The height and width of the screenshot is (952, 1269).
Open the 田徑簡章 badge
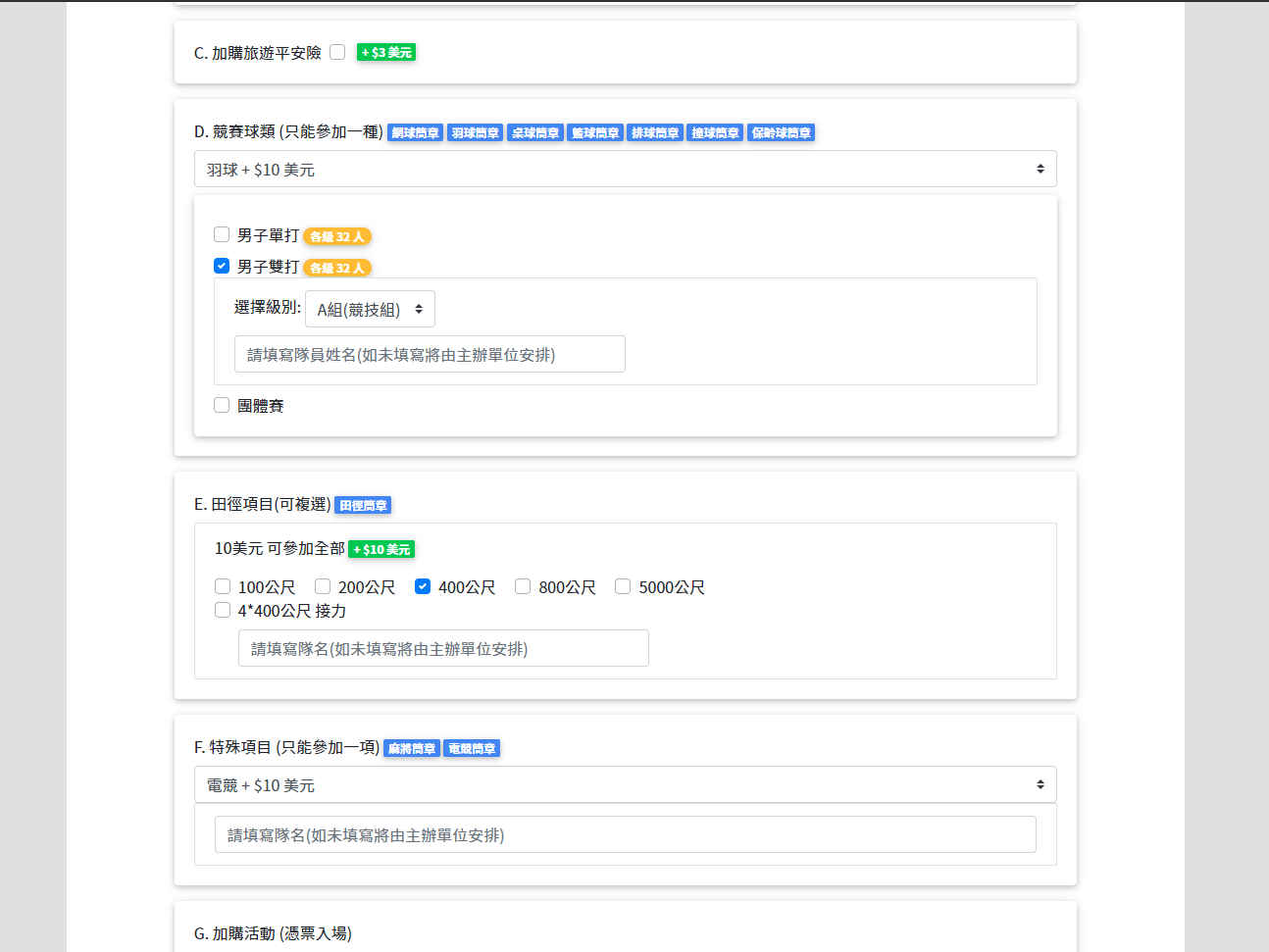pyautogui.click(x=363, y=506)
